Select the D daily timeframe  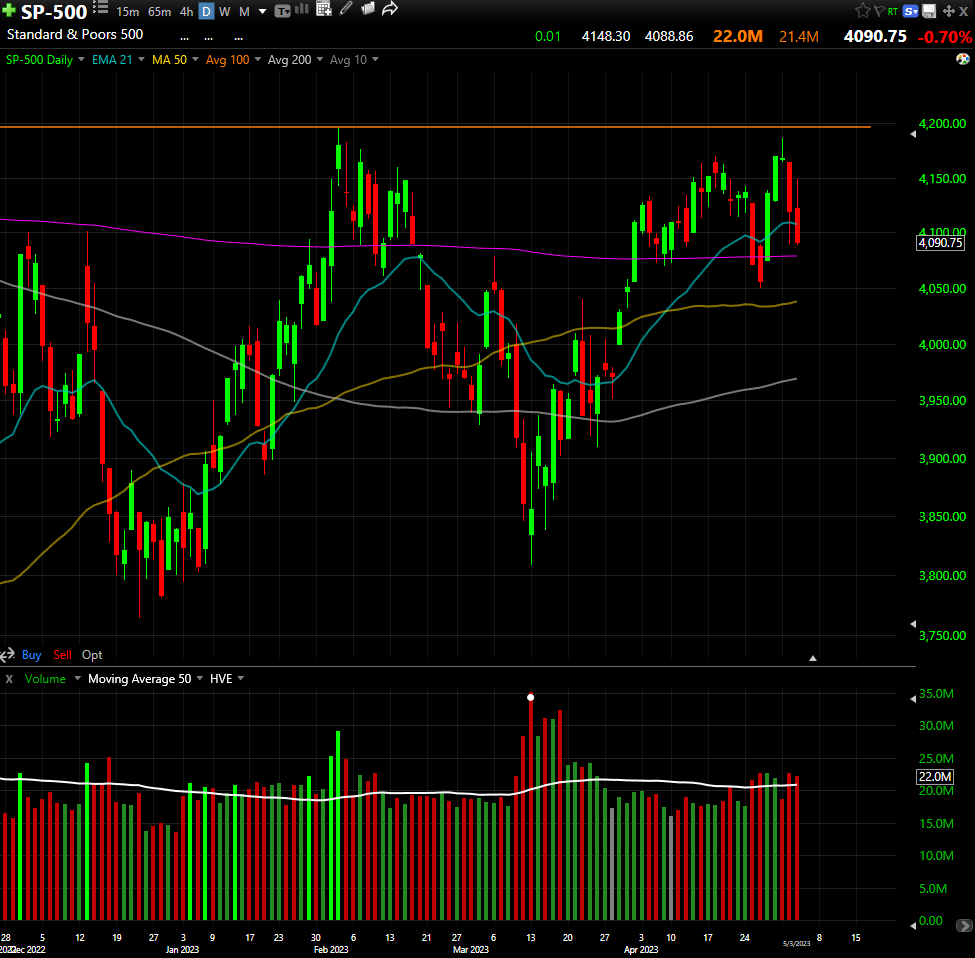point(206,12)
